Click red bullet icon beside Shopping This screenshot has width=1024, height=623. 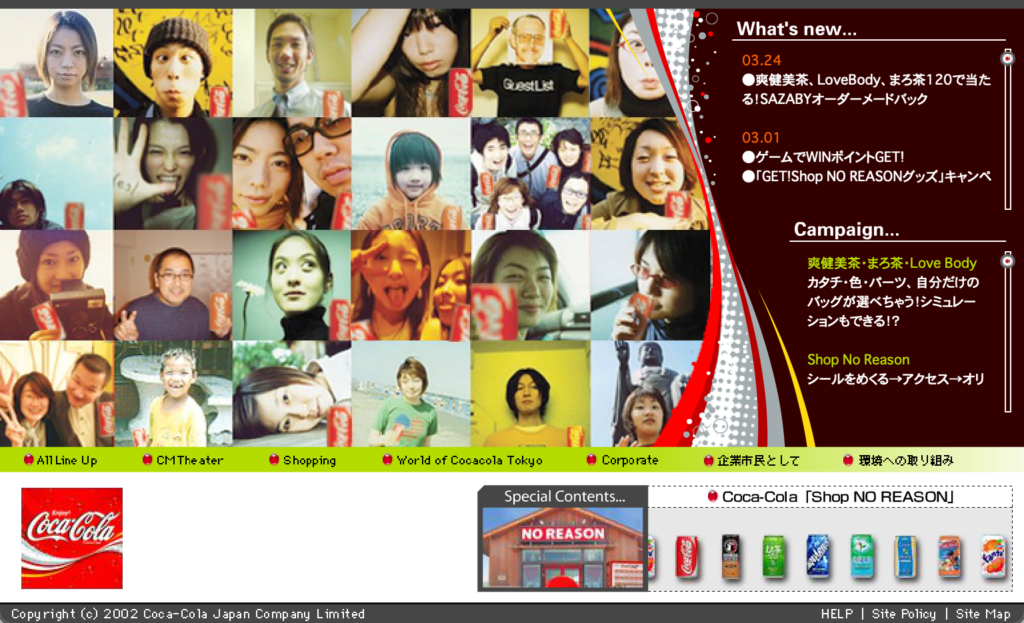(274, 460)
